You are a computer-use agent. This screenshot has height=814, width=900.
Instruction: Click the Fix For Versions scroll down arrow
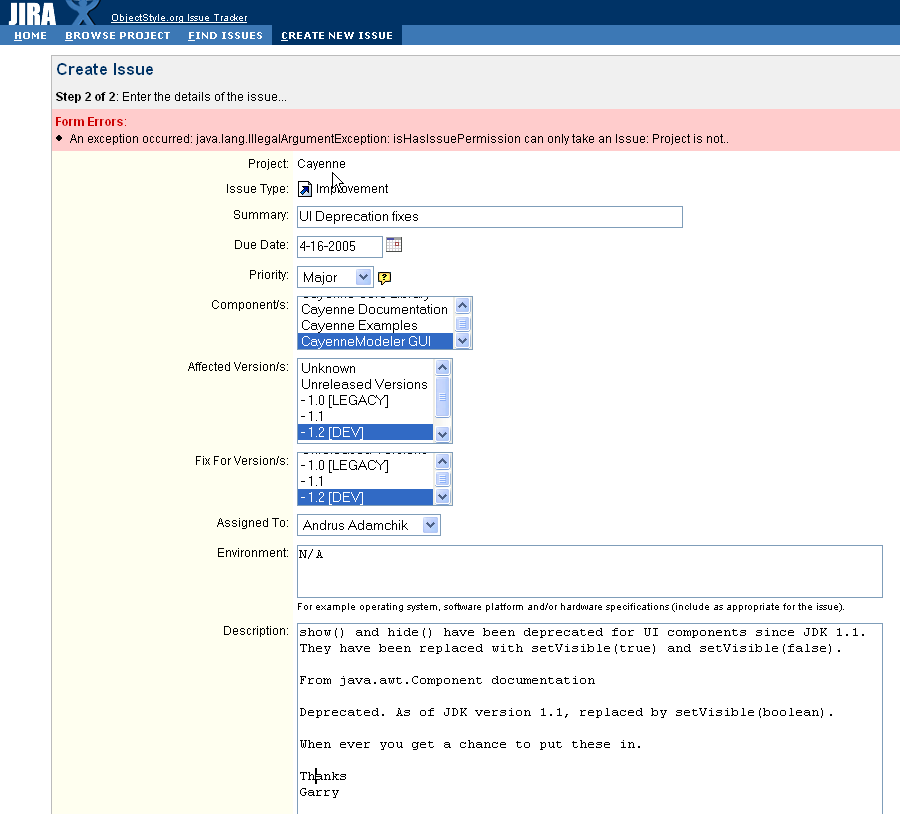tap(443, 497)
